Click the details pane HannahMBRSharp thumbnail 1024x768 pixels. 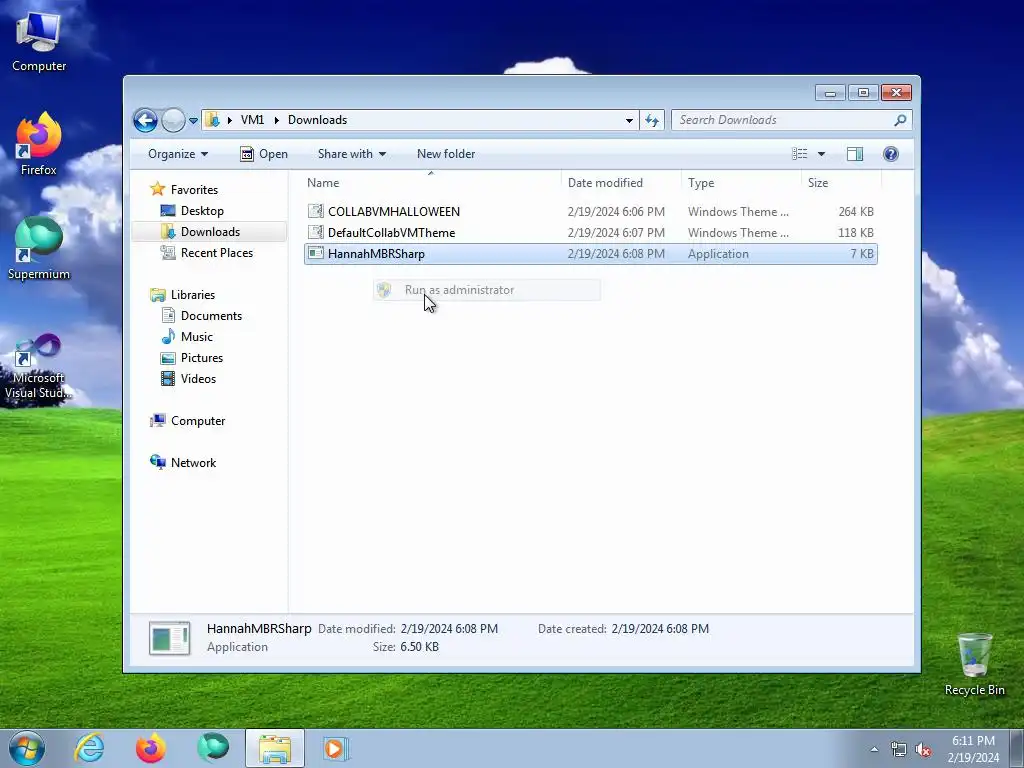pos(170,638)
